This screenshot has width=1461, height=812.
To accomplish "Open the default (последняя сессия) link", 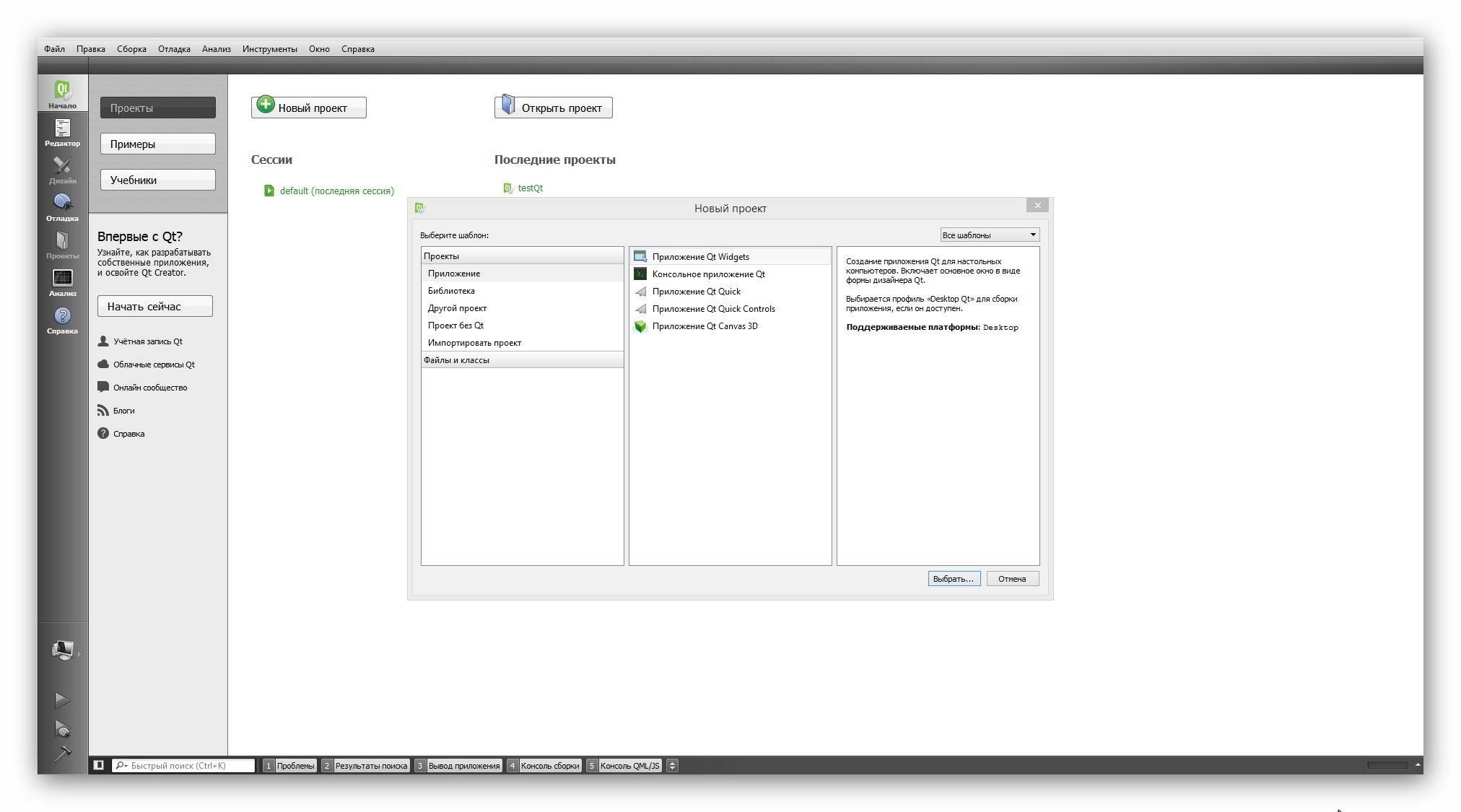I will pyautogui.click(x=337, y=191).
